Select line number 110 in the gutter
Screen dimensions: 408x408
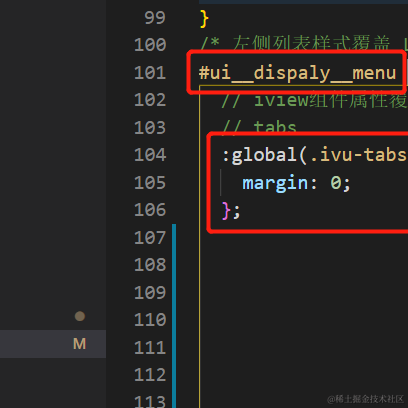[x=150, y=320]
